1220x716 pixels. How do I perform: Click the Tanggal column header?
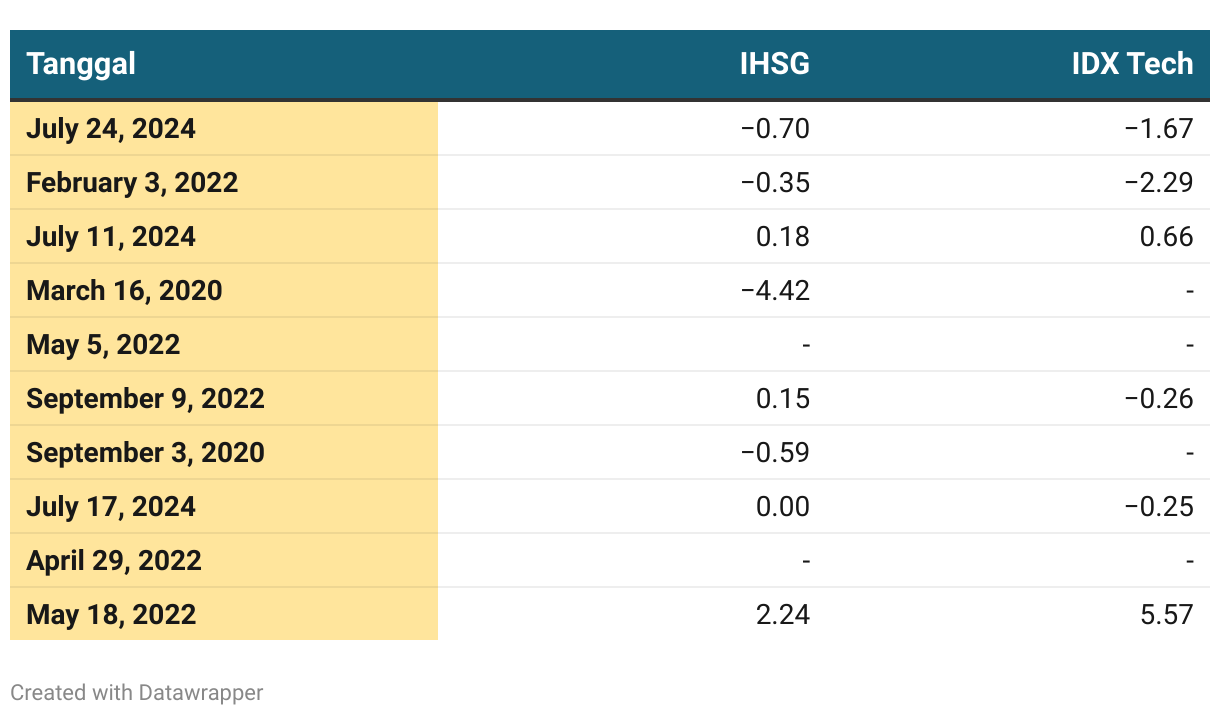[81, 64]
